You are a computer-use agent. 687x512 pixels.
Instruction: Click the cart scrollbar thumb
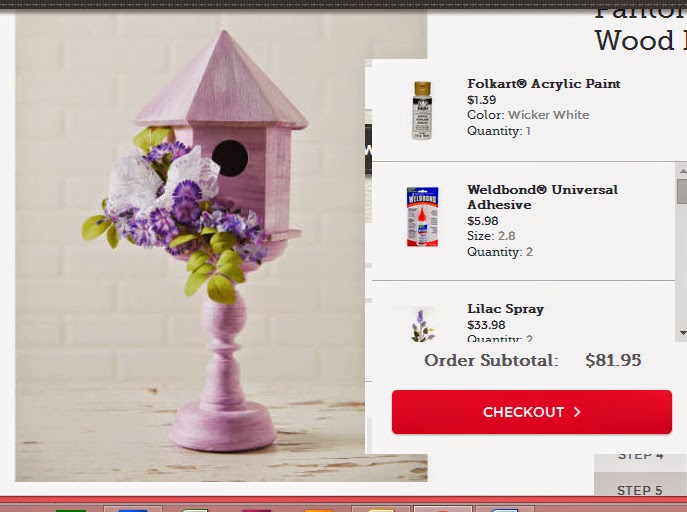pos(682,191)
